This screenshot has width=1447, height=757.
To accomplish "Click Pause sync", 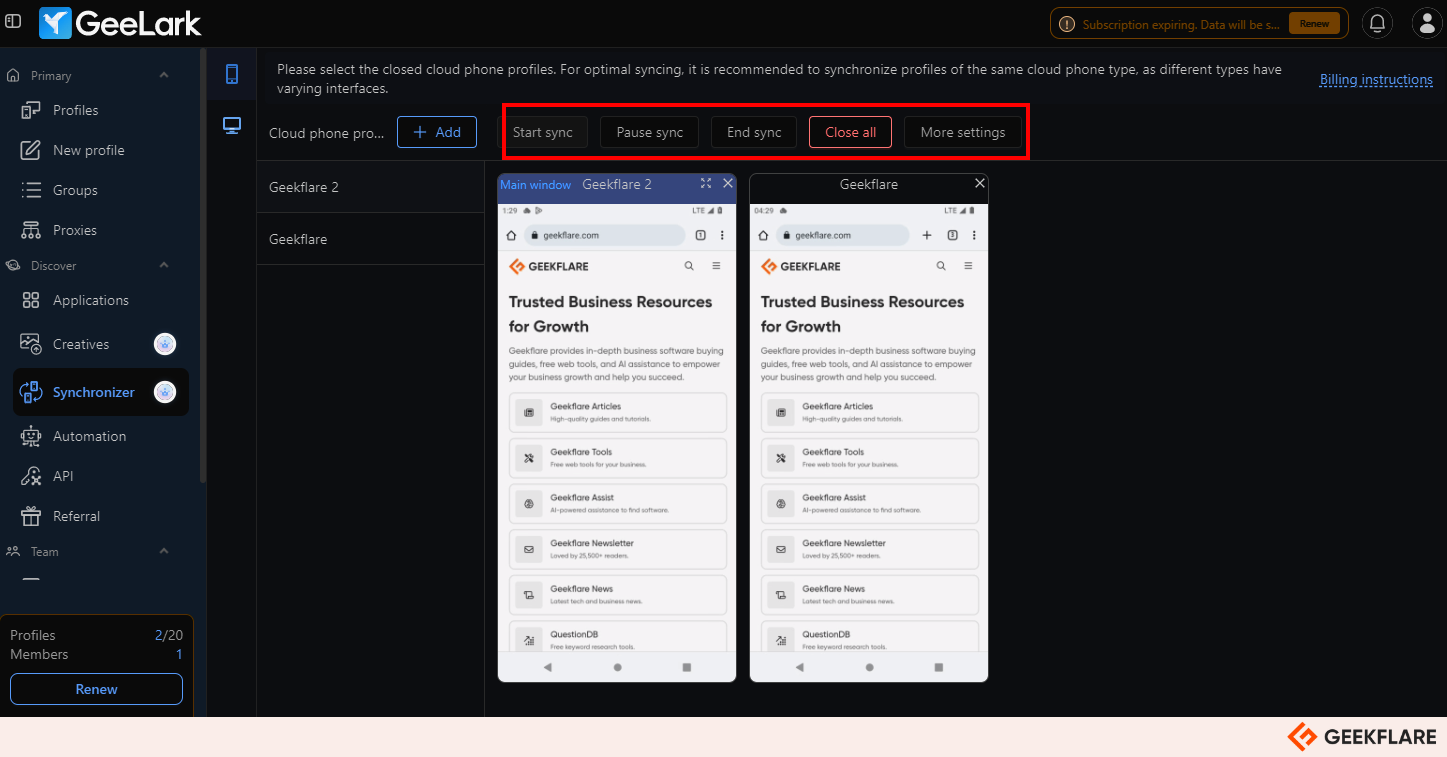I will click(x=650, y=132).
